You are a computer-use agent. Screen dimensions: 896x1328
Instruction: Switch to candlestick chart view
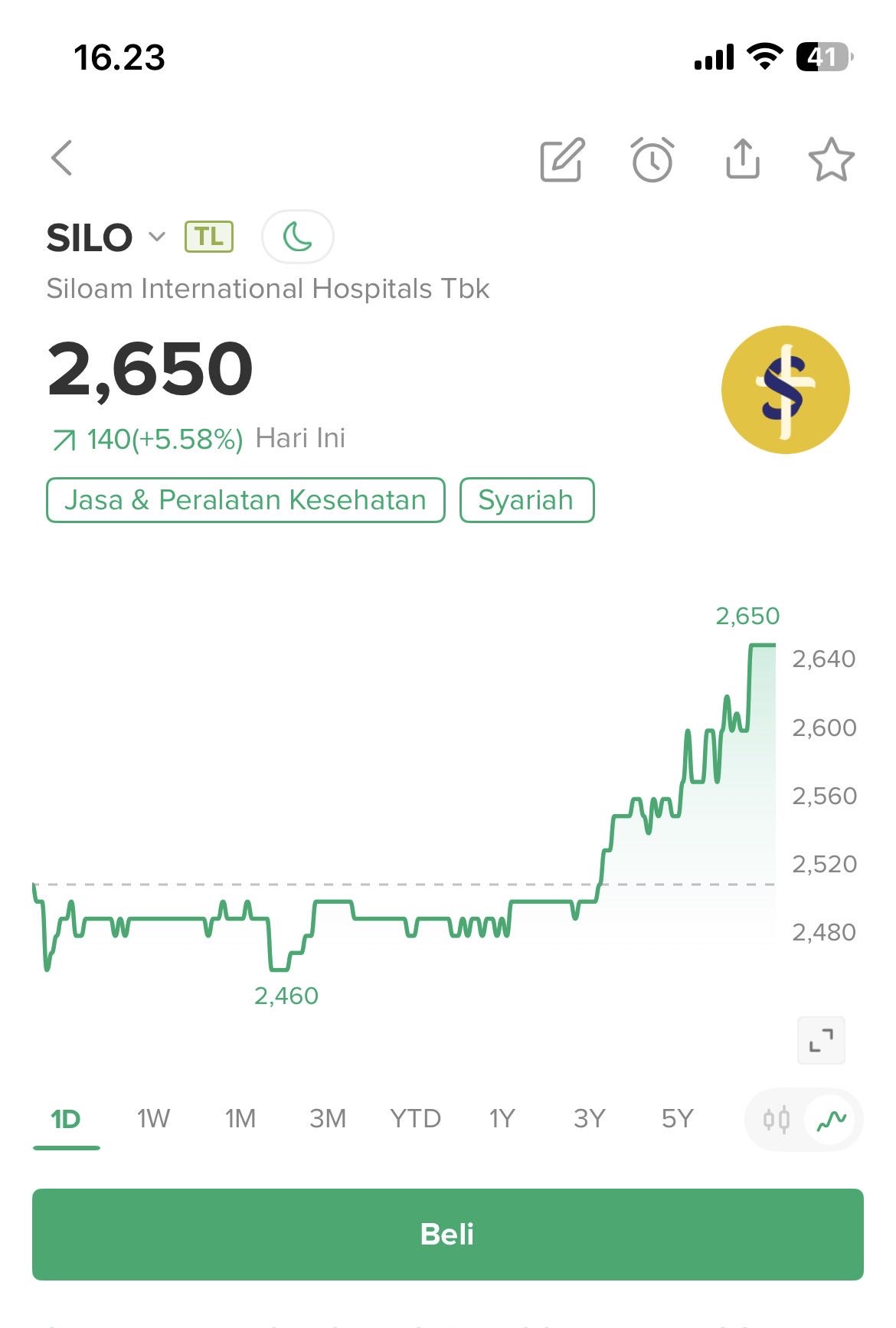coord(776,1120)
